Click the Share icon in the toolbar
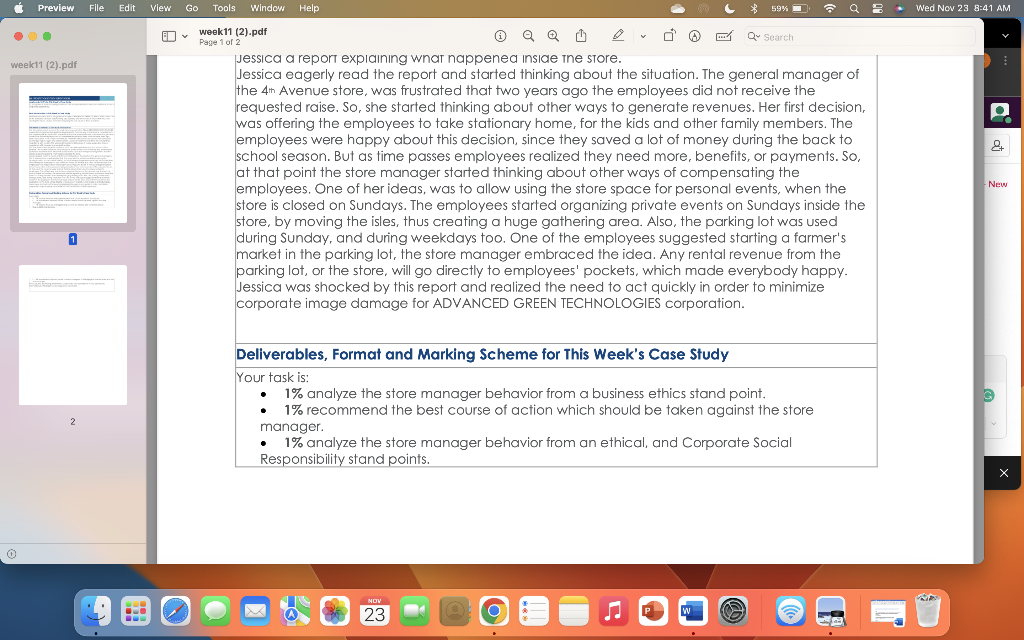The height and width of the screenshot is (640, 1024). tap(580, 35)
